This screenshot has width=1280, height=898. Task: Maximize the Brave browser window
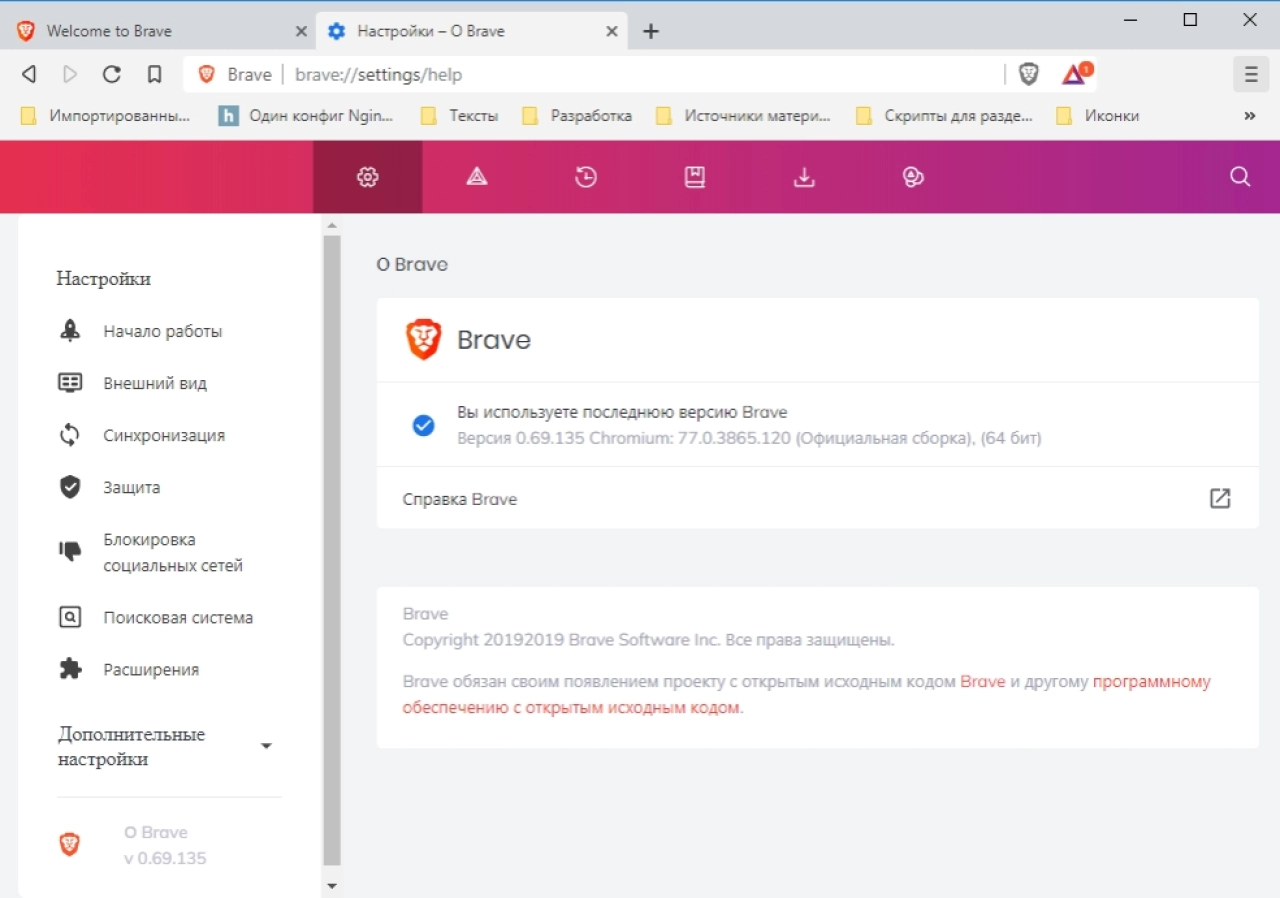pos(1190,19)
